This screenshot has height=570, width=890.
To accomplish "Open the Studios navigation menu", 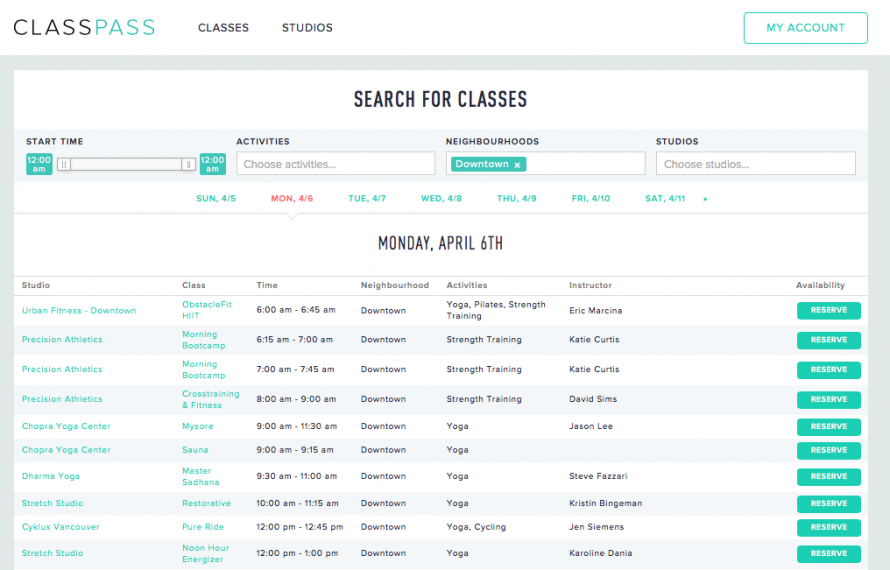I will click(x=307, y=27).
